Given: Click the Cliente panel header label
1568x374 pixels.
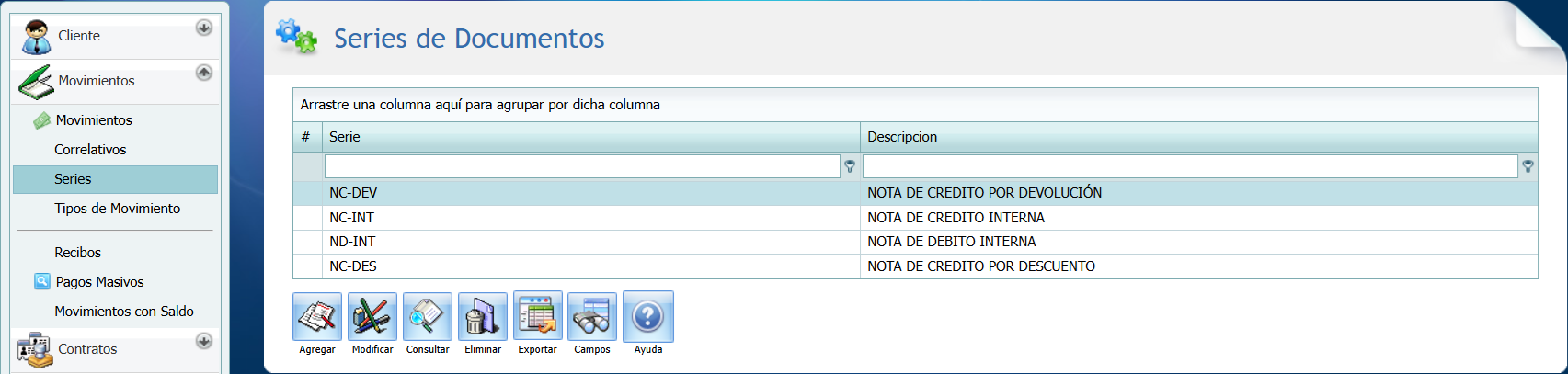Looking at the screenshot, I should [79, 36].
